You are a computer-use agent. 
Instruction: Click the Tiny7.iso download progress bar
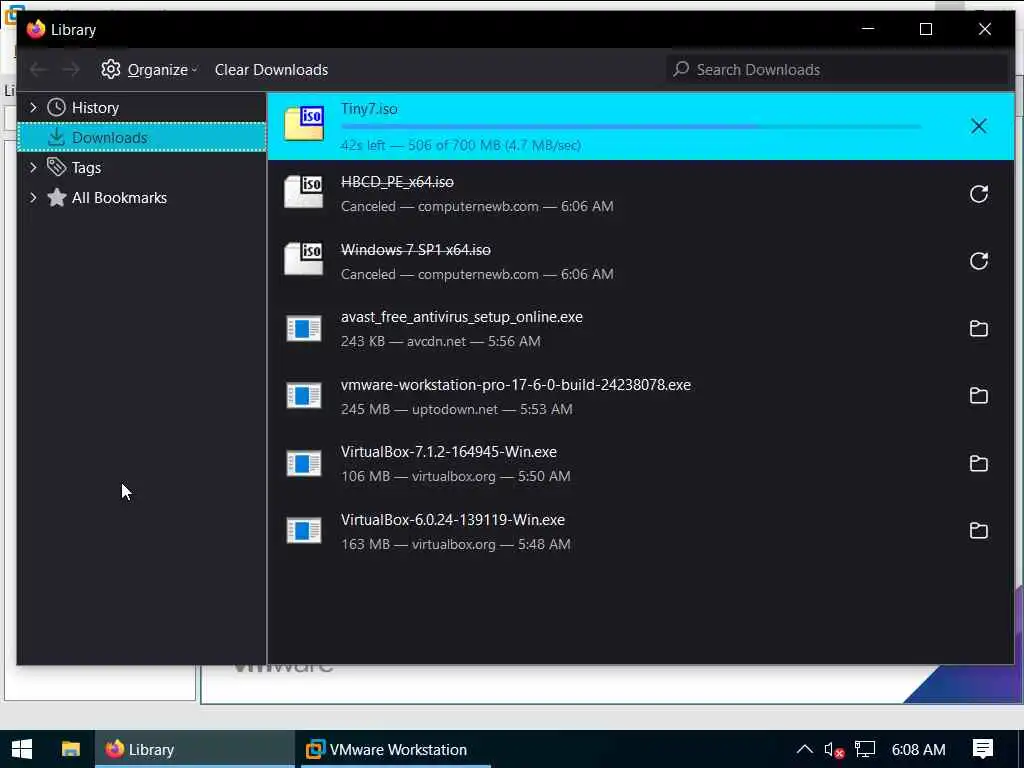point(631,127)
